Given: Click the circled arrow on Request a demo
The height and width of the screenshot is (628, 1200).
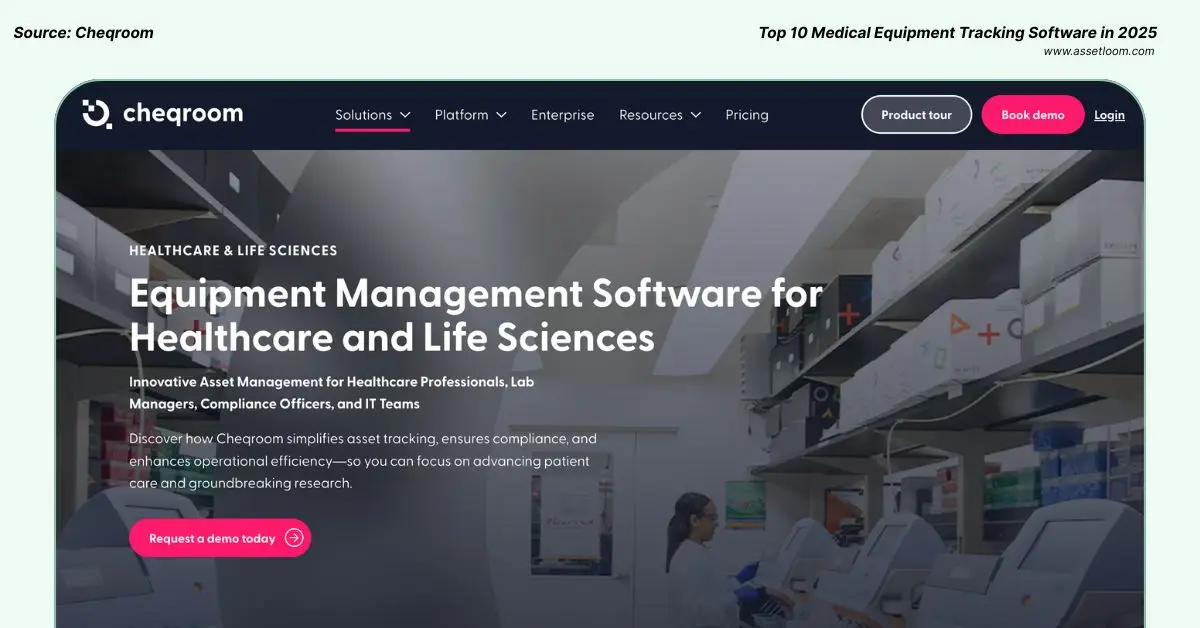Looking at the screenshot, I should point(294,538).
